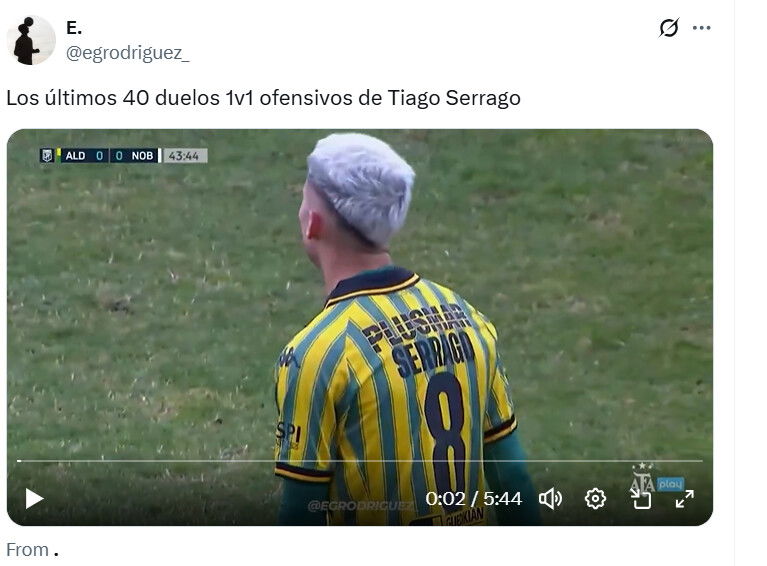This screenshot has width=767, height=566.
Task: Click the display name E.
Action: point(74,28)
